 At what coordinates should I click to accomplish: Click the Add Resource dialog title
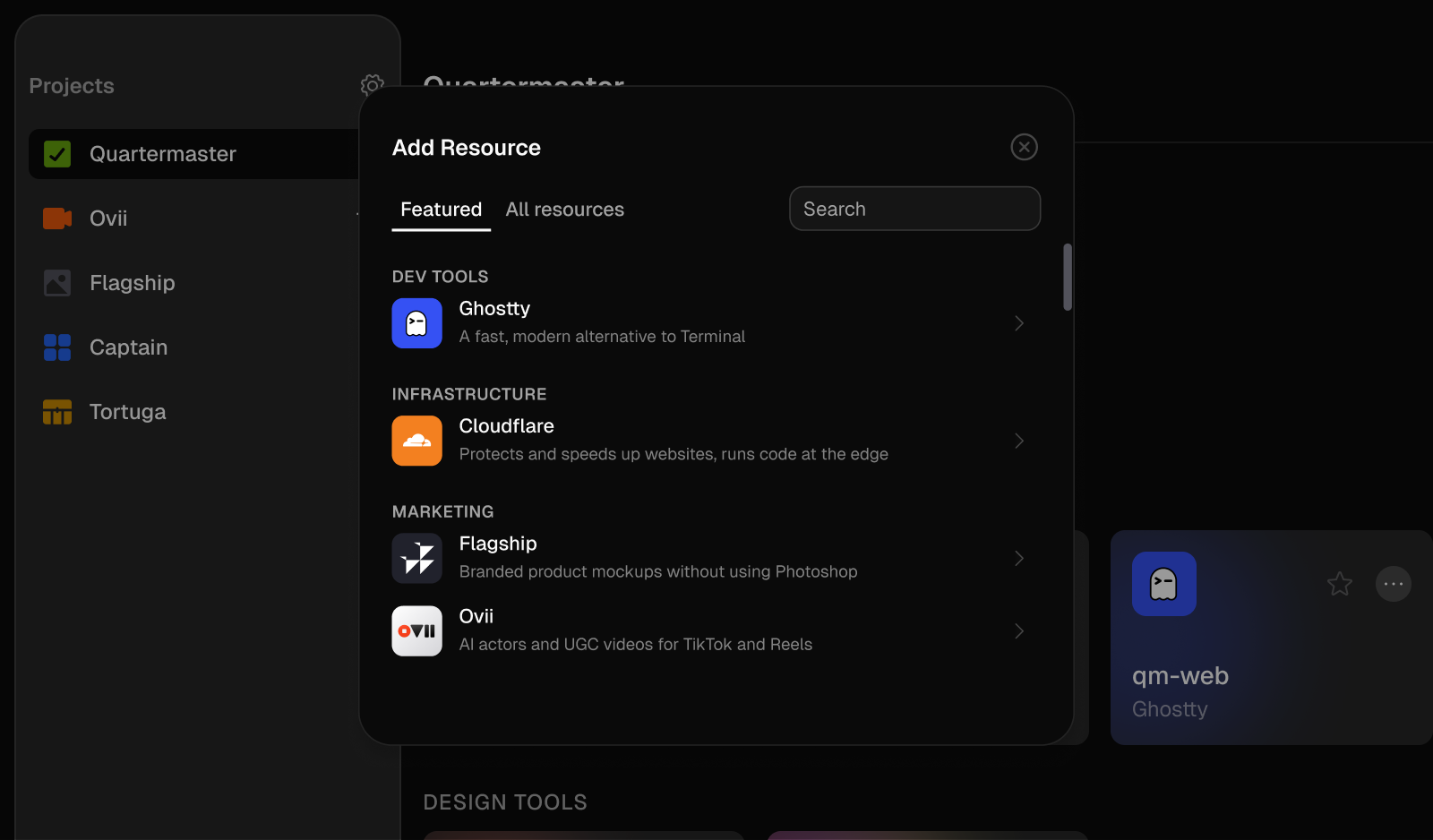(x=467, y=148)
